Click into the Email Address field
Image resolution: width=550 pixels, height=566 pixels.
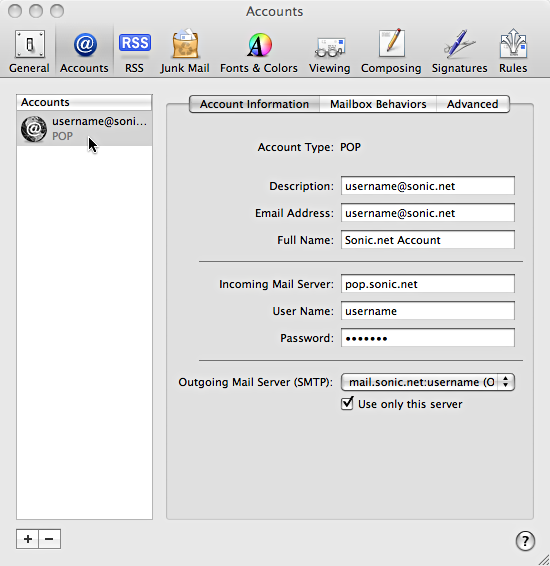point(428,213)
